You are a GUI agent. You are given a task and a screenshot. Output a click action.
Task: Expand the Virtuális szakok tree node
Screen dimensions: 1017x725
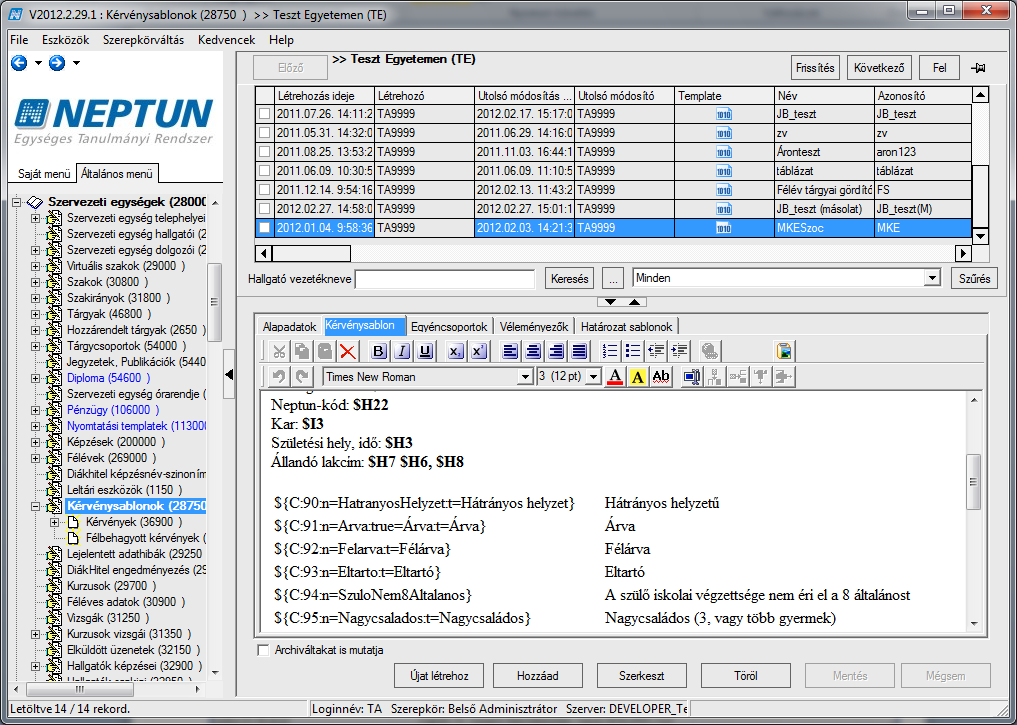point(36,267)
